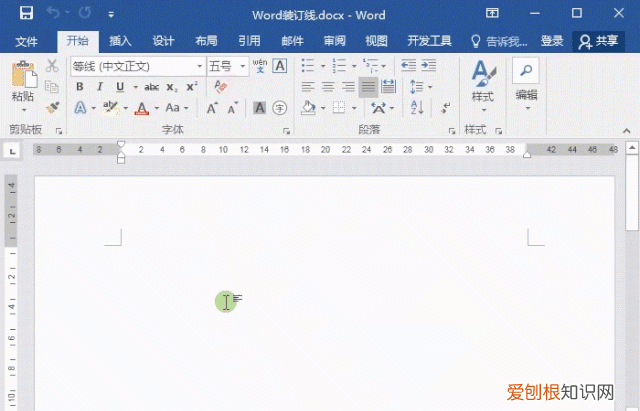Click the 告诉我 search box
The image size is (640, 411).
(499, 41)
